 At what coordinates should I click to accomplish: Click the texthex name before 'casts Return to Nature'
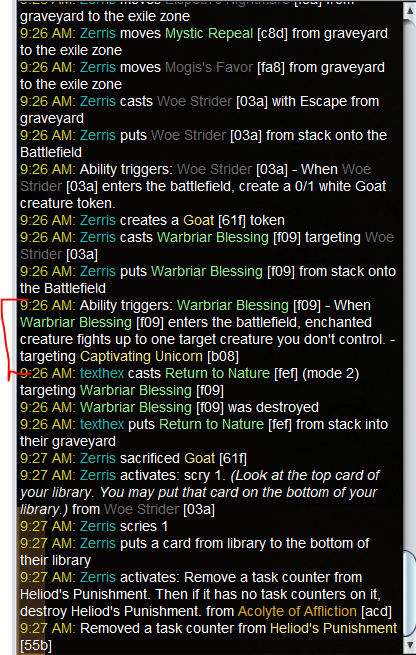[102, 373]
